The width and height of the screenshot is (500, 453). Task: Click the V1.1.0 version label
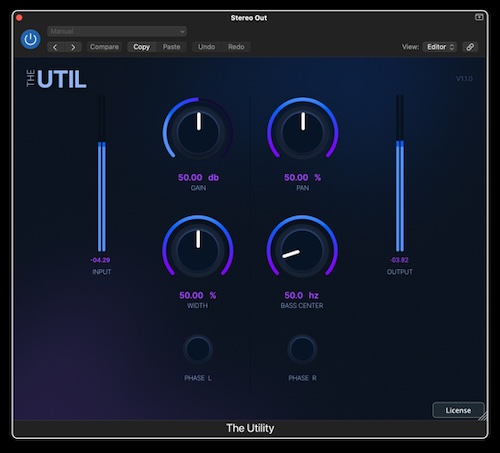tap(464, 79)
